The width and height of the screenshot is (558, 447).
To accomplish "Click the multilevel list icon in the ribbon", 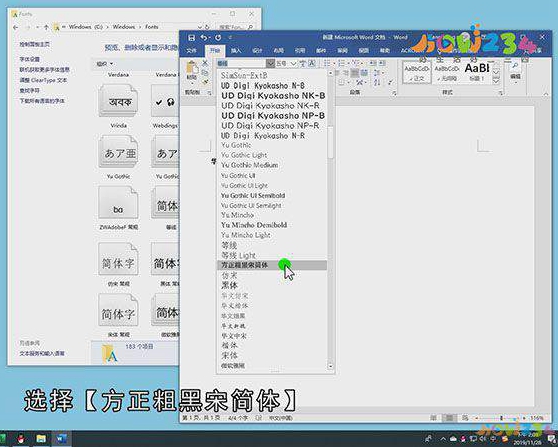I will tap(355, 63).
